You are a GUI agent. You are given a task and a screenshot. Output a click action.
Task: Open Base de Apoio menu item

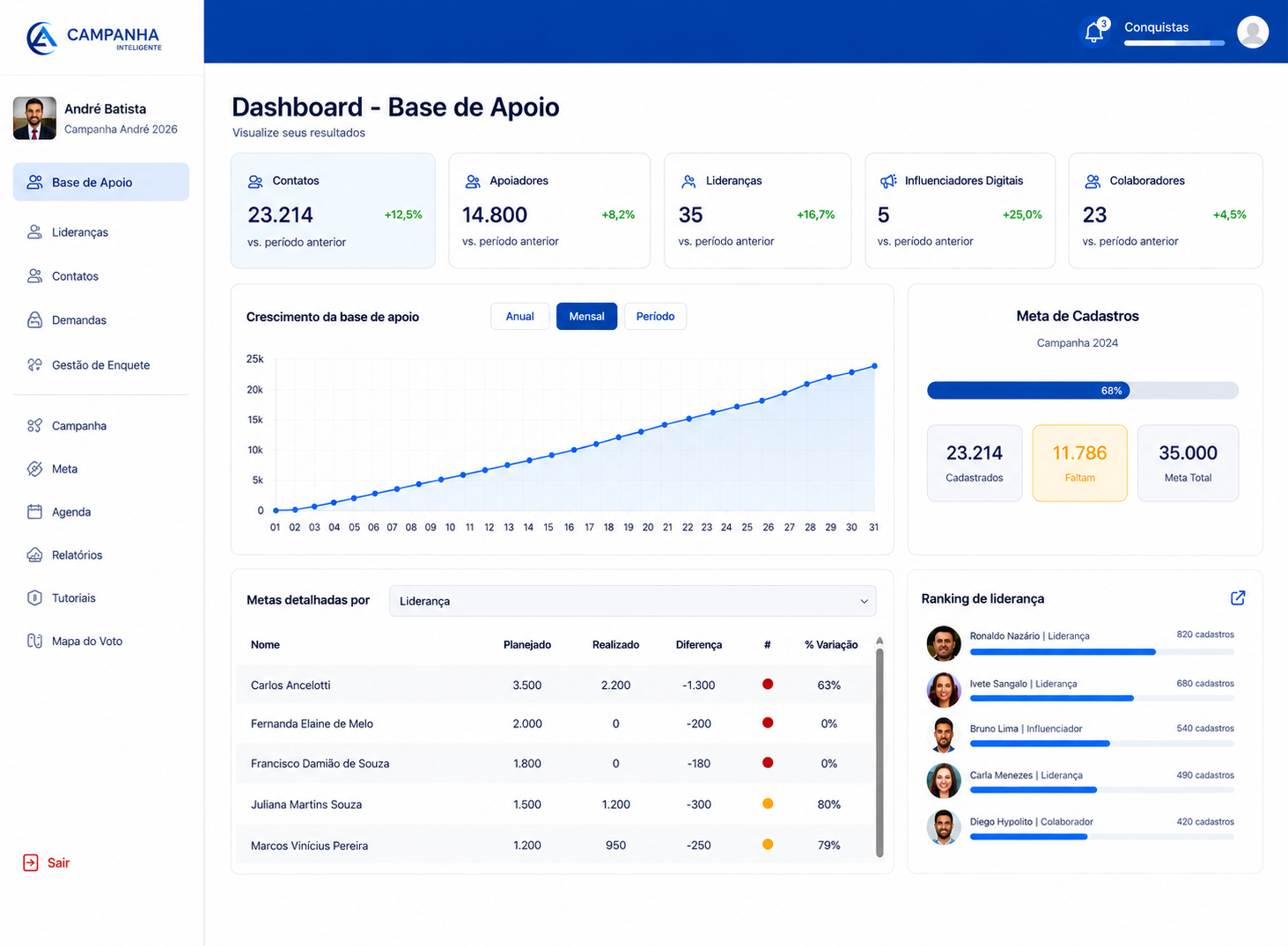tap(101, 182)
